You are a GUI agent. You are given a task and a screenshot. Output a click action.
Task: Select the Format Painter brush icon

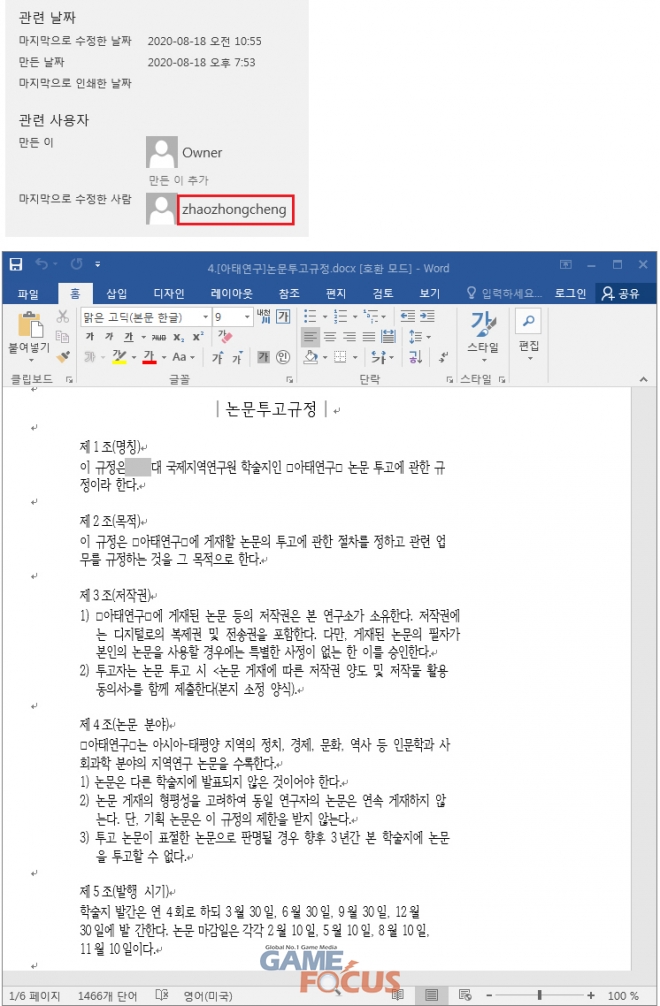click(x=63, y=357)
